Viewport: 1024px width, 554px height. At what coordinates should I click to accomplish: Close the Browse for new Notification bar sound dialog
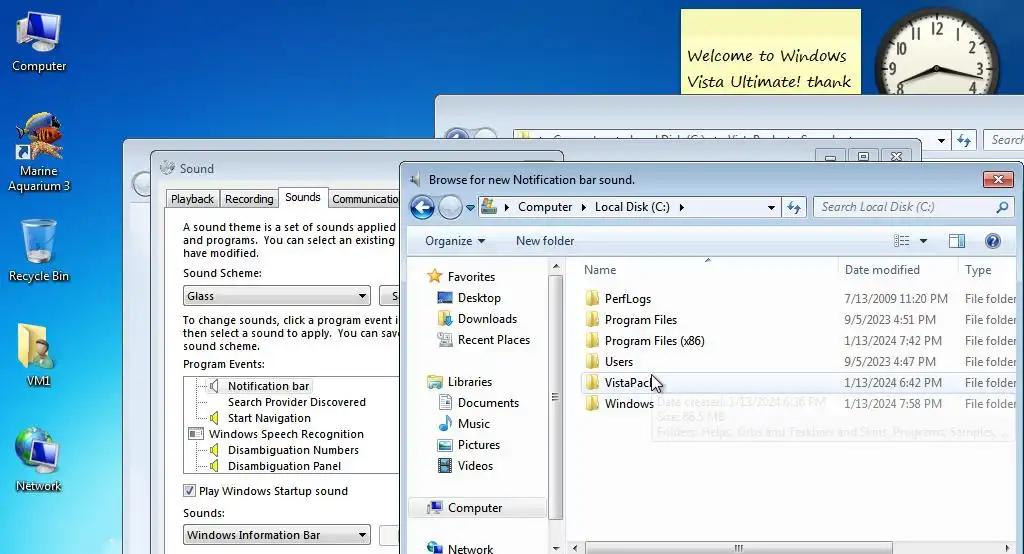click(998, 179)
